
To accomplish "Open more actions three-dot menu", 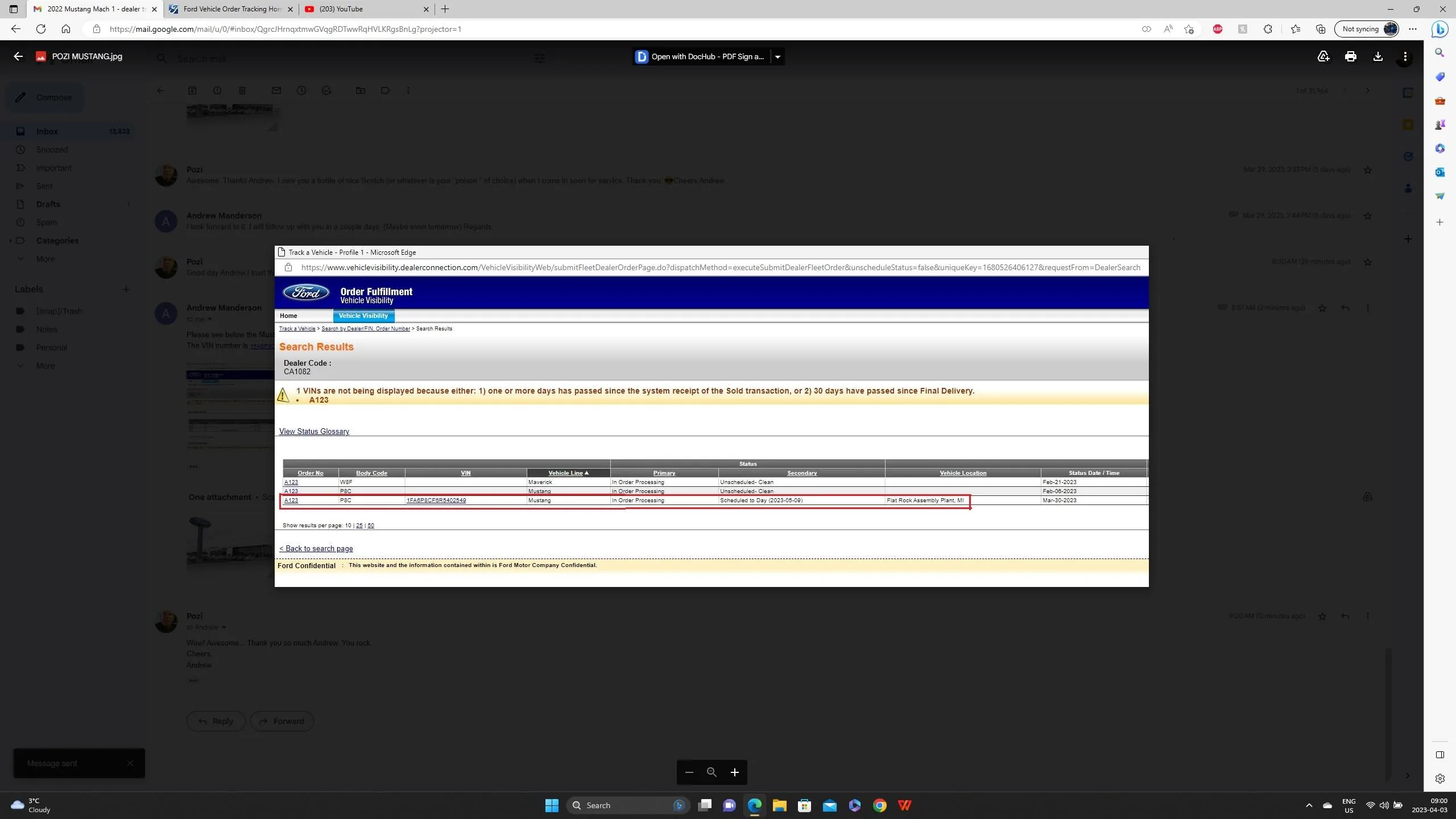I will (x=1405, y=56).
